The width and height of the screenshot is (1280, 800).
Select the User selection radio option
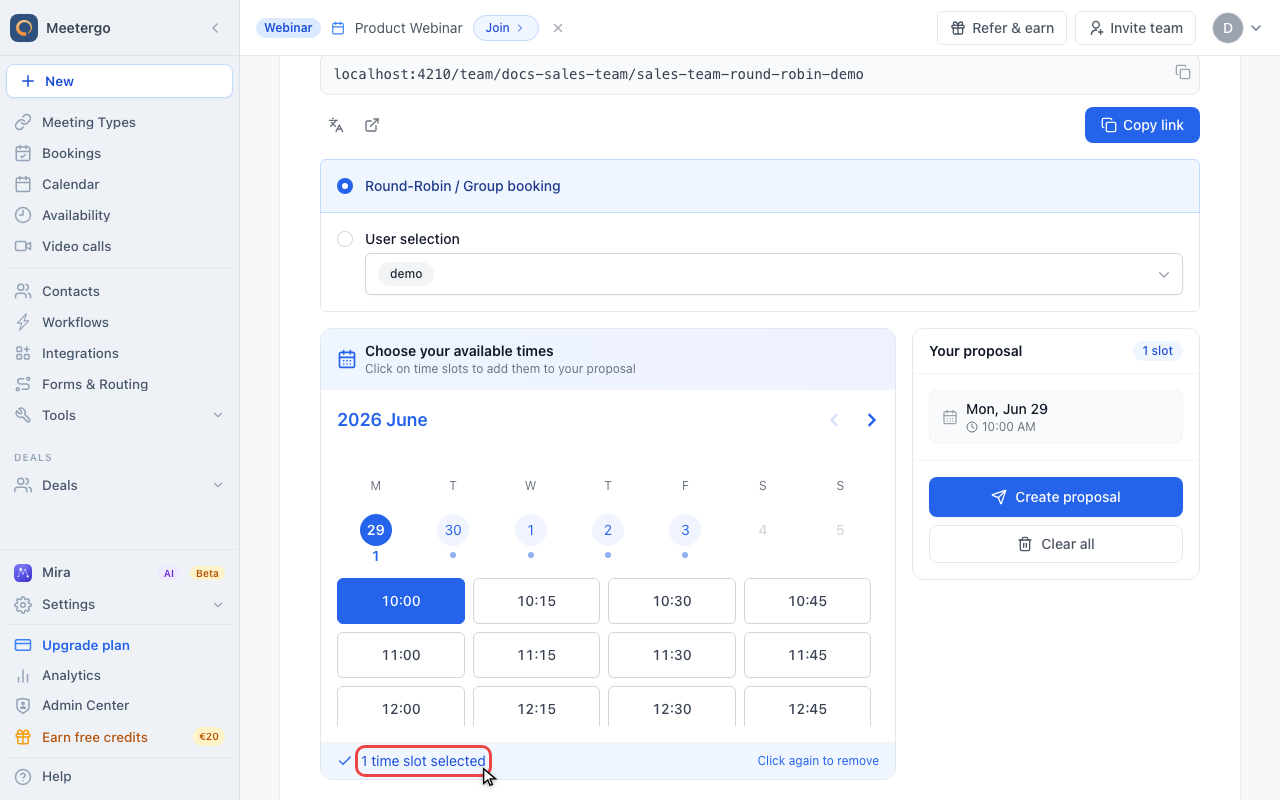(x=345, y=239)
